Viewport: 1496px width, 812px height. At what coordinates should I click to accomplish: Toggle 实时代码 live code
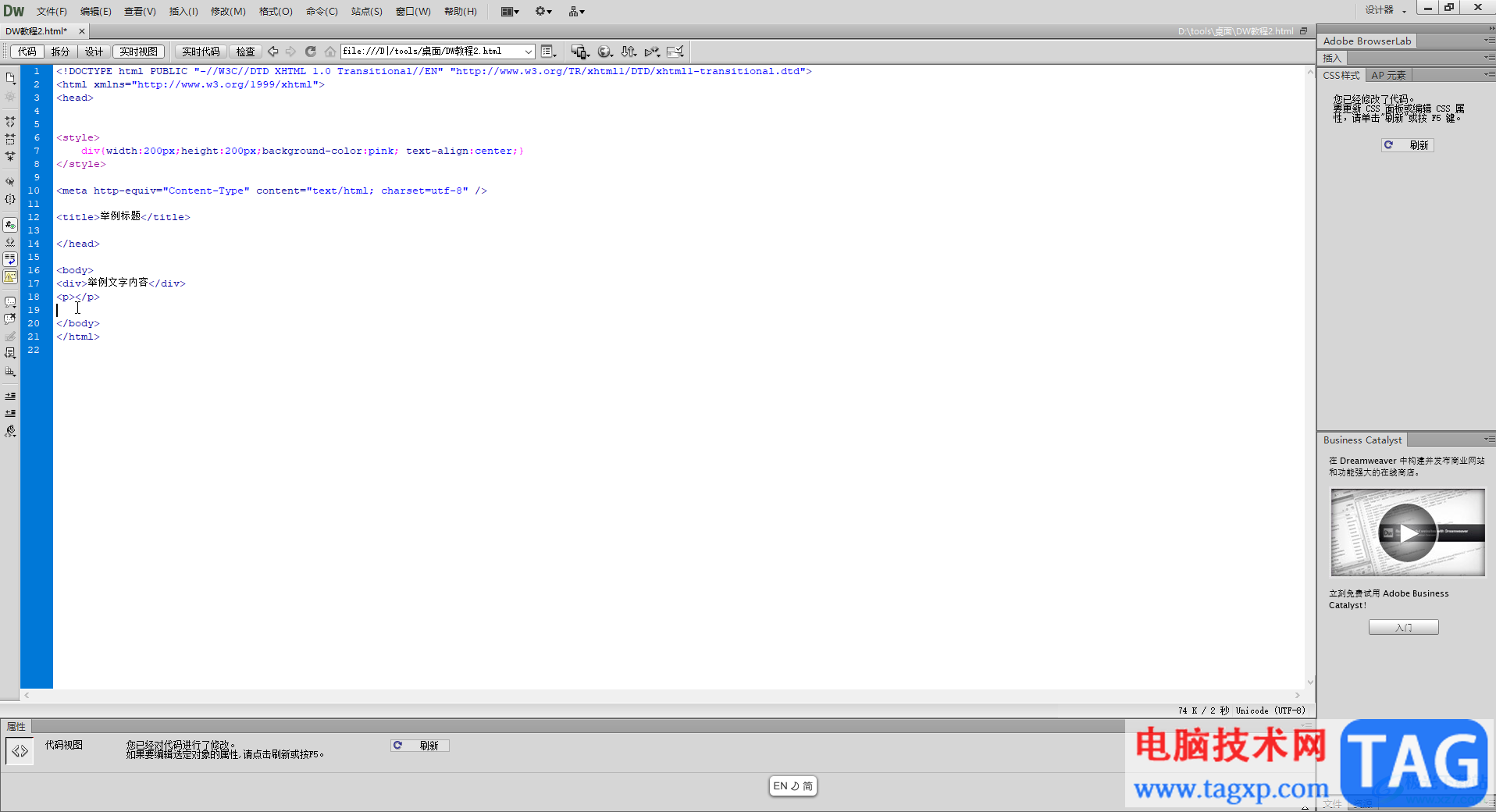(201, 52)
